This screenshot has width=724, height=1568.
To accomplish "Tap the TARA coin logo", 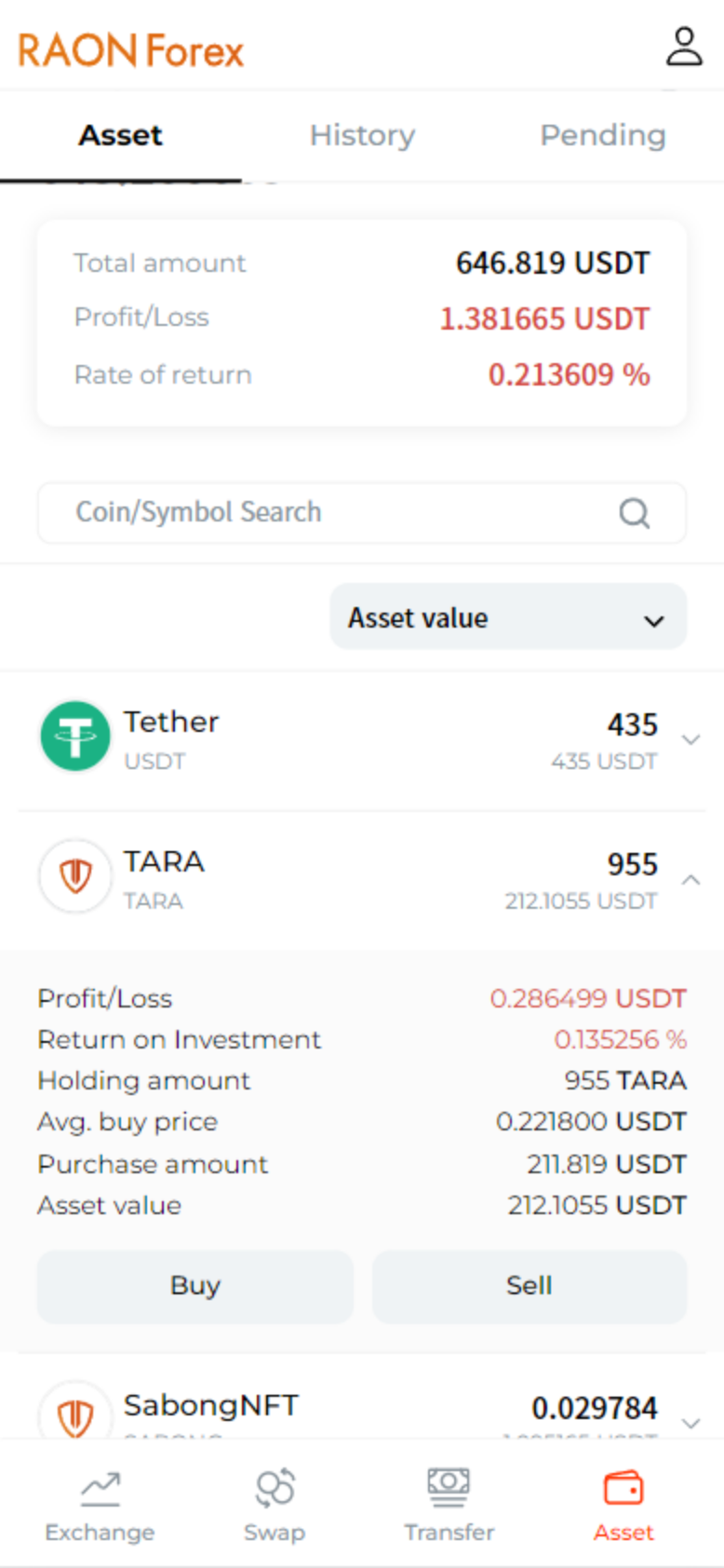I will (75, 876).
